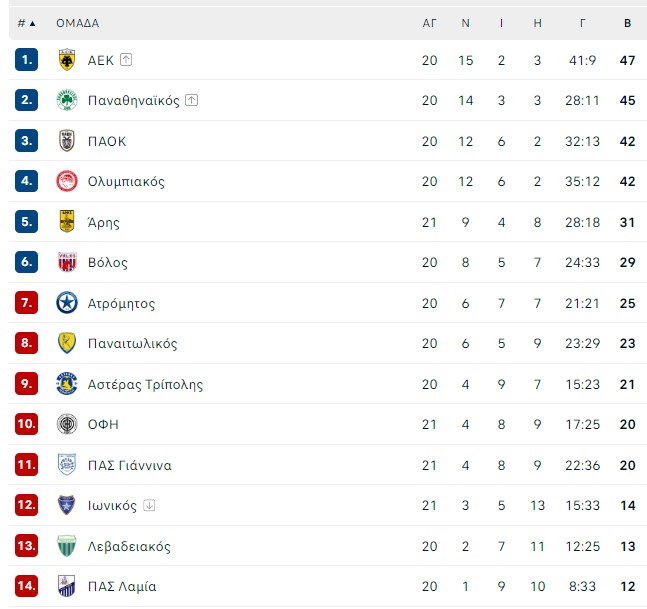The height and width of the screenshot is (609, 647).
Task: Sort by the ΟΜΑΔΑ column header
Action: point(78,23)
